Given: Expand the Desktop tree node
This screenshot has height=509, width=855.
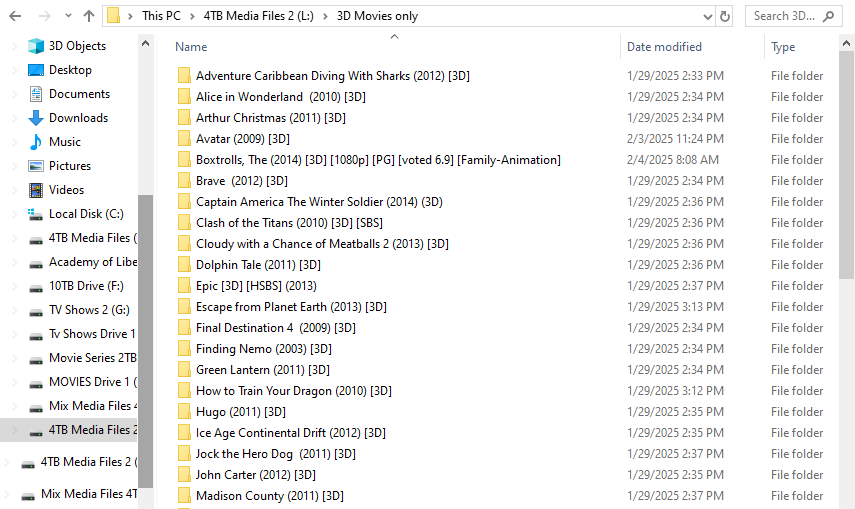Looking at the screenshot, I should point(14,70).
